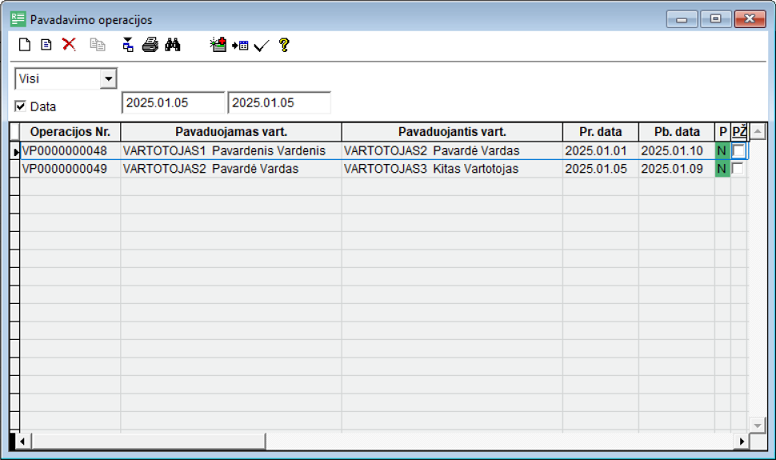Click the arrow-into-table icon
Screen dimensions: 776x460
[x=240, y=45]
